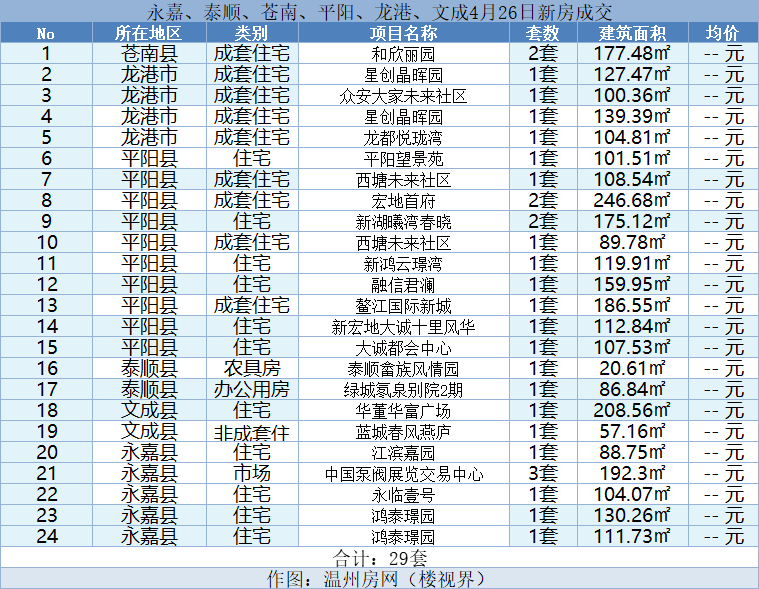Select the 泰顺畲族风情园 project cell
759x589 pixels.
[x=403, y=369]
